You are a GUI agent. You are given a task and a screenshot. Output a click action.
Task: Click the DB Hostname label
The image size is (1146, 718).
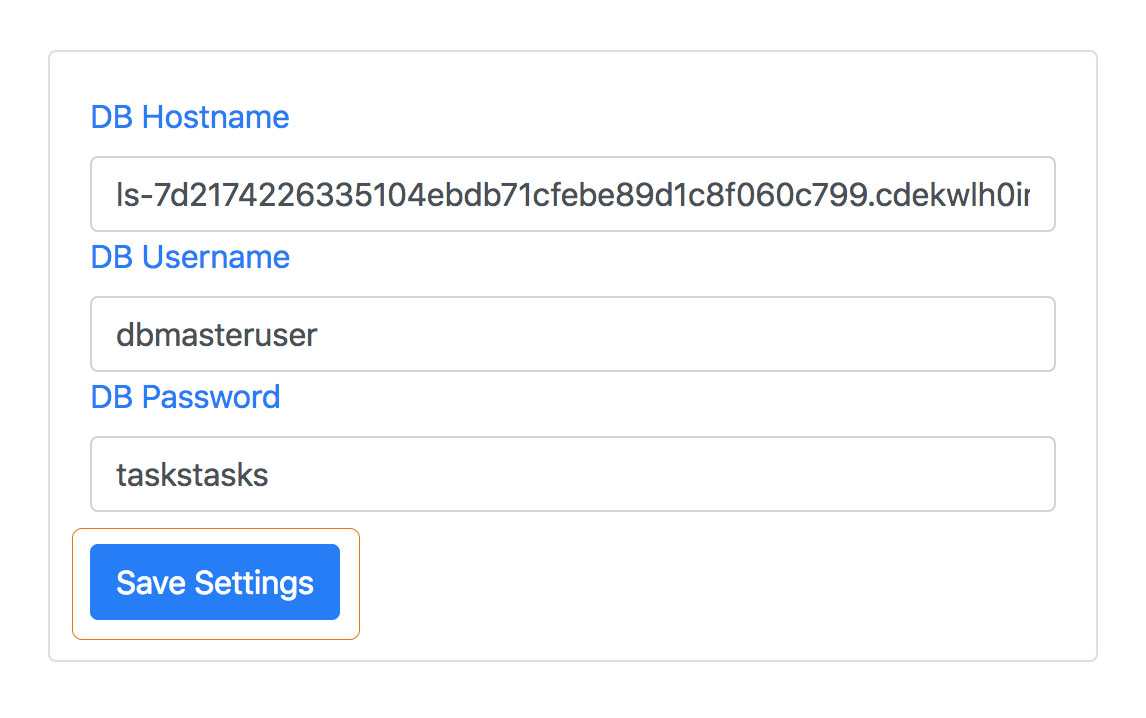pos(190,117)
